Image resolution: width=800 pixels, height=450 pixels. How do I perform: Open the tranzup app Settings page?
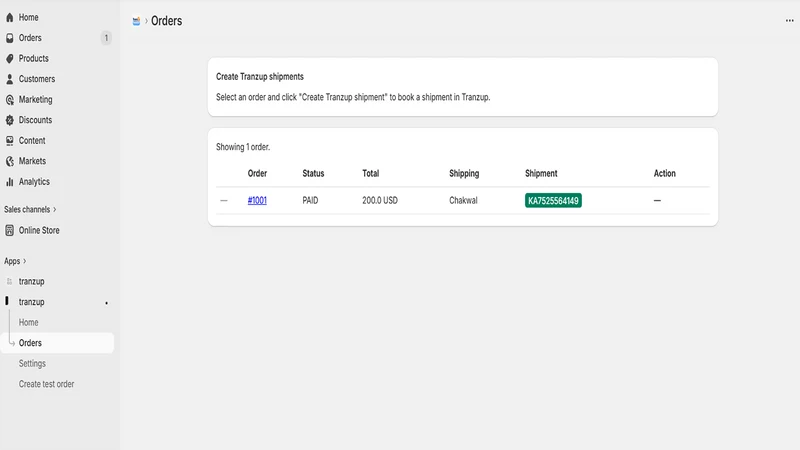[32, 363]
